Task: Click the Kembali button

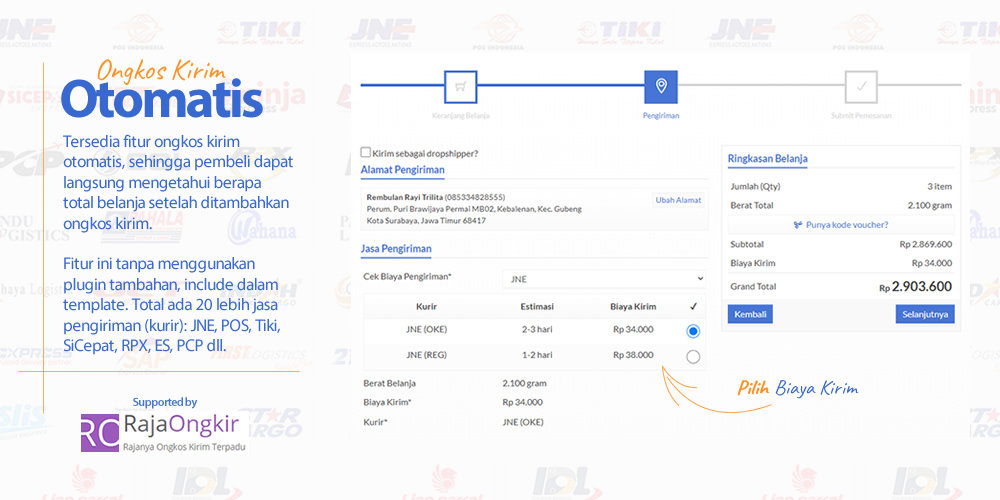Action: (x=750, y=314)
